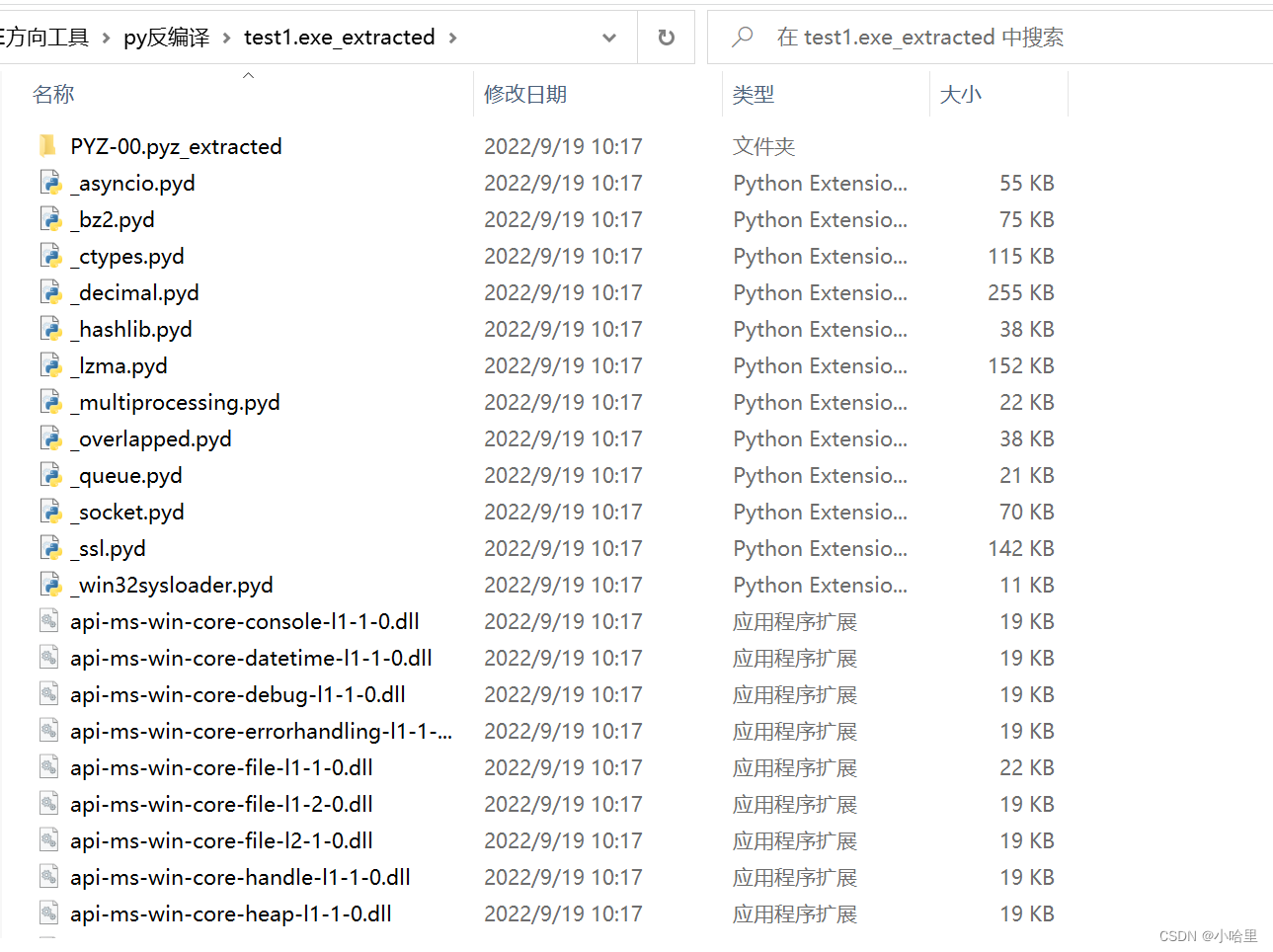Sort files by 修改日期 column
Screen dimensions: 1273x952
point(525,94)
